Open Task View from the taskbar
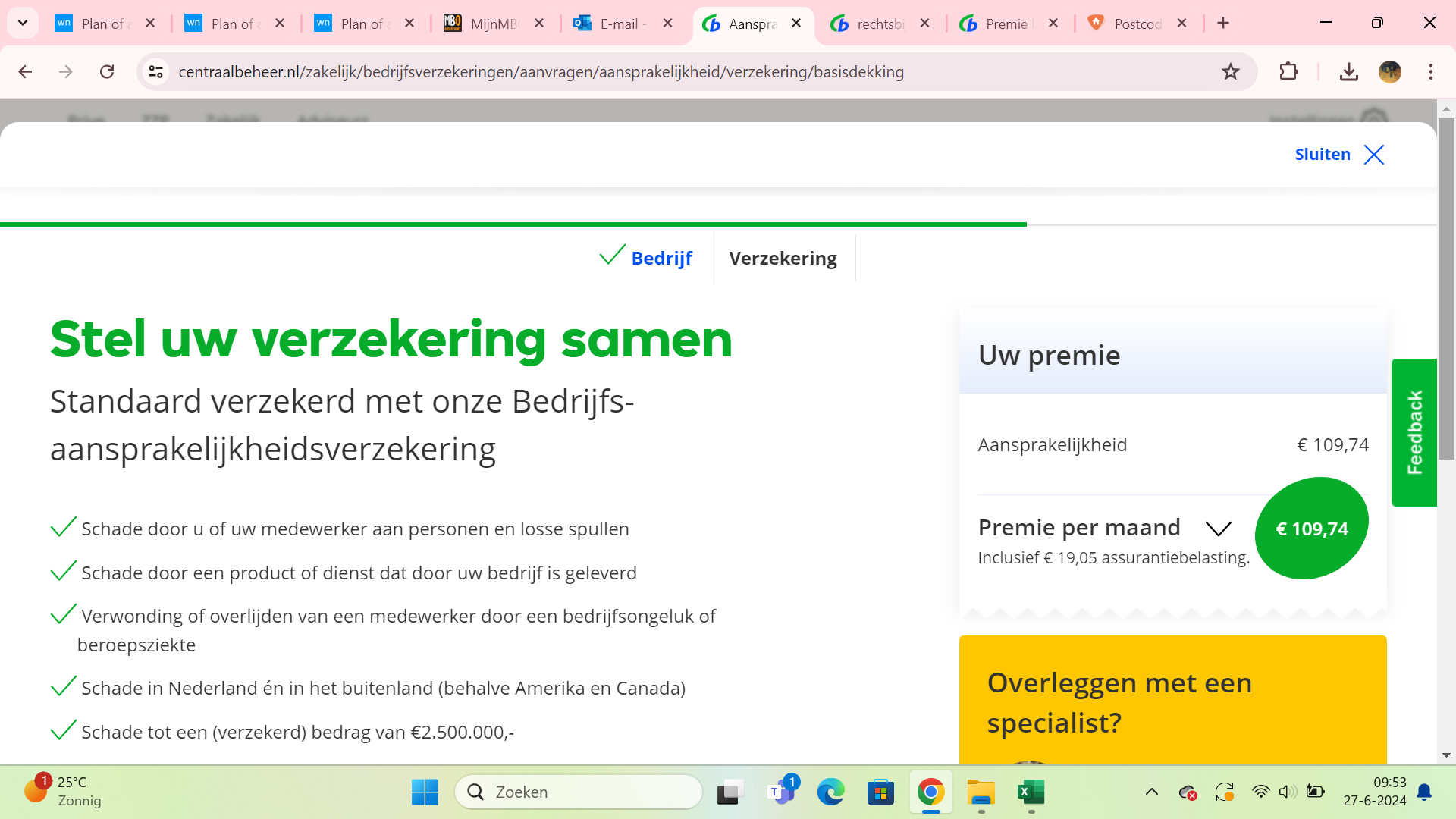 click(x=730, y=792)
